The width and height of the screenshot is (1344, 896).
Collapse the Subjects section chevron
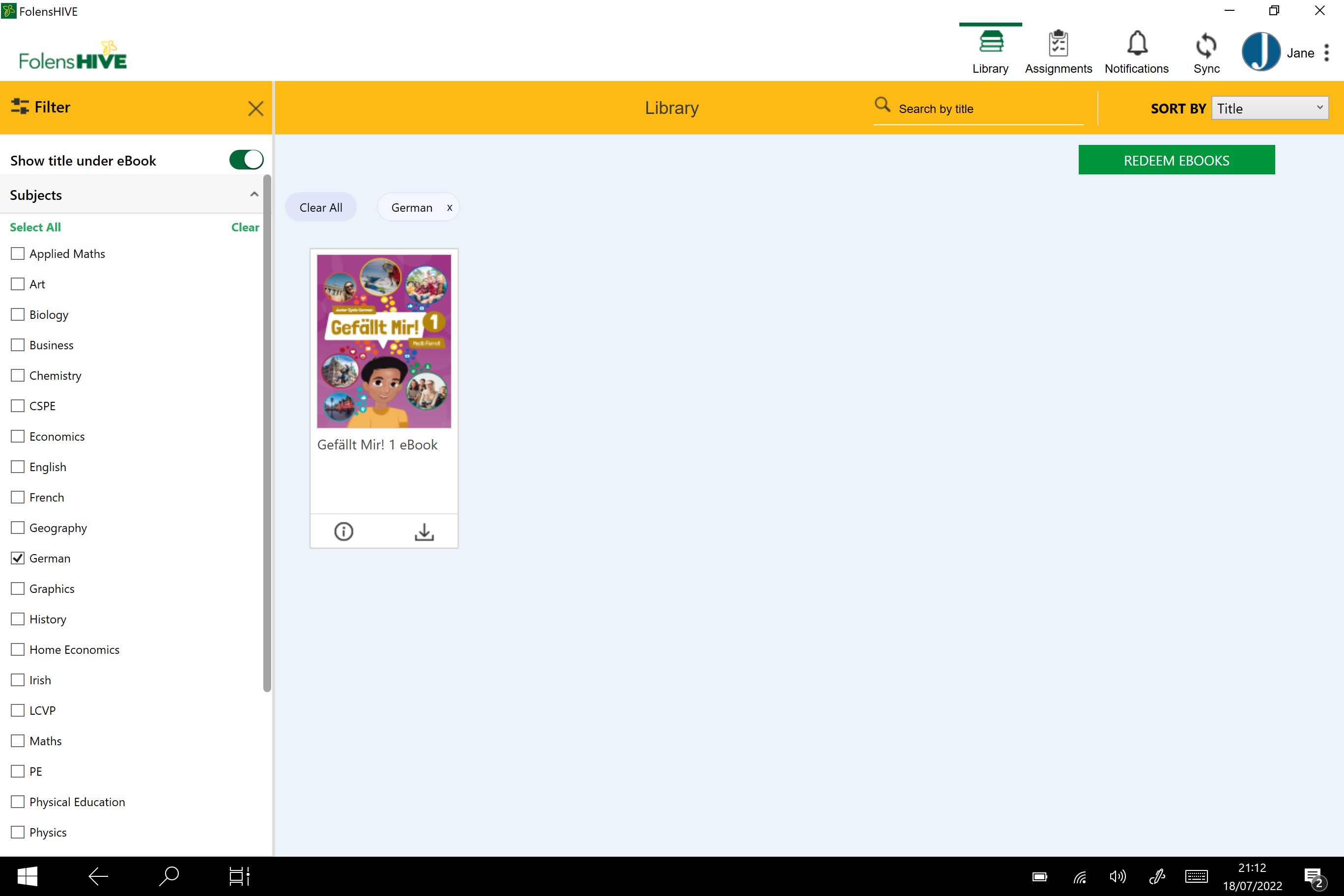point(254,195)
